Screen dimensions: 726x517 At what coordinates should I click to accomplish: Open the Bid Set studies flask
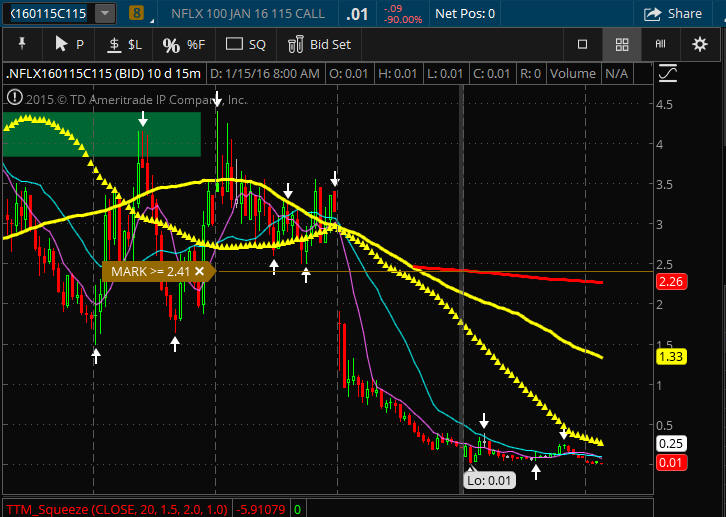[x=319, y=44]
